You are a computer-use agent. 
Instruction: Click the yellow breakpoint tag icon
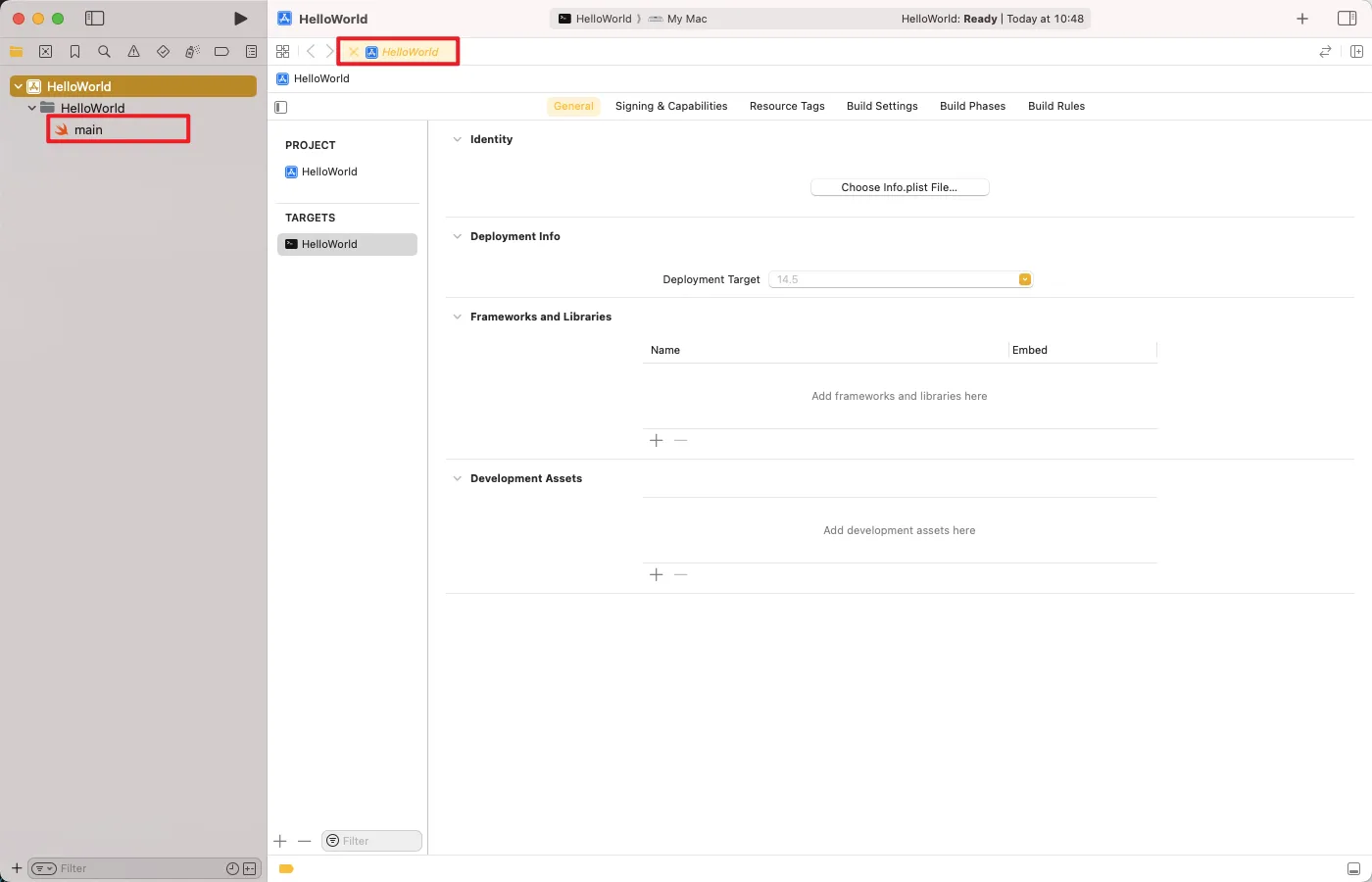click(x=286, y=868)
